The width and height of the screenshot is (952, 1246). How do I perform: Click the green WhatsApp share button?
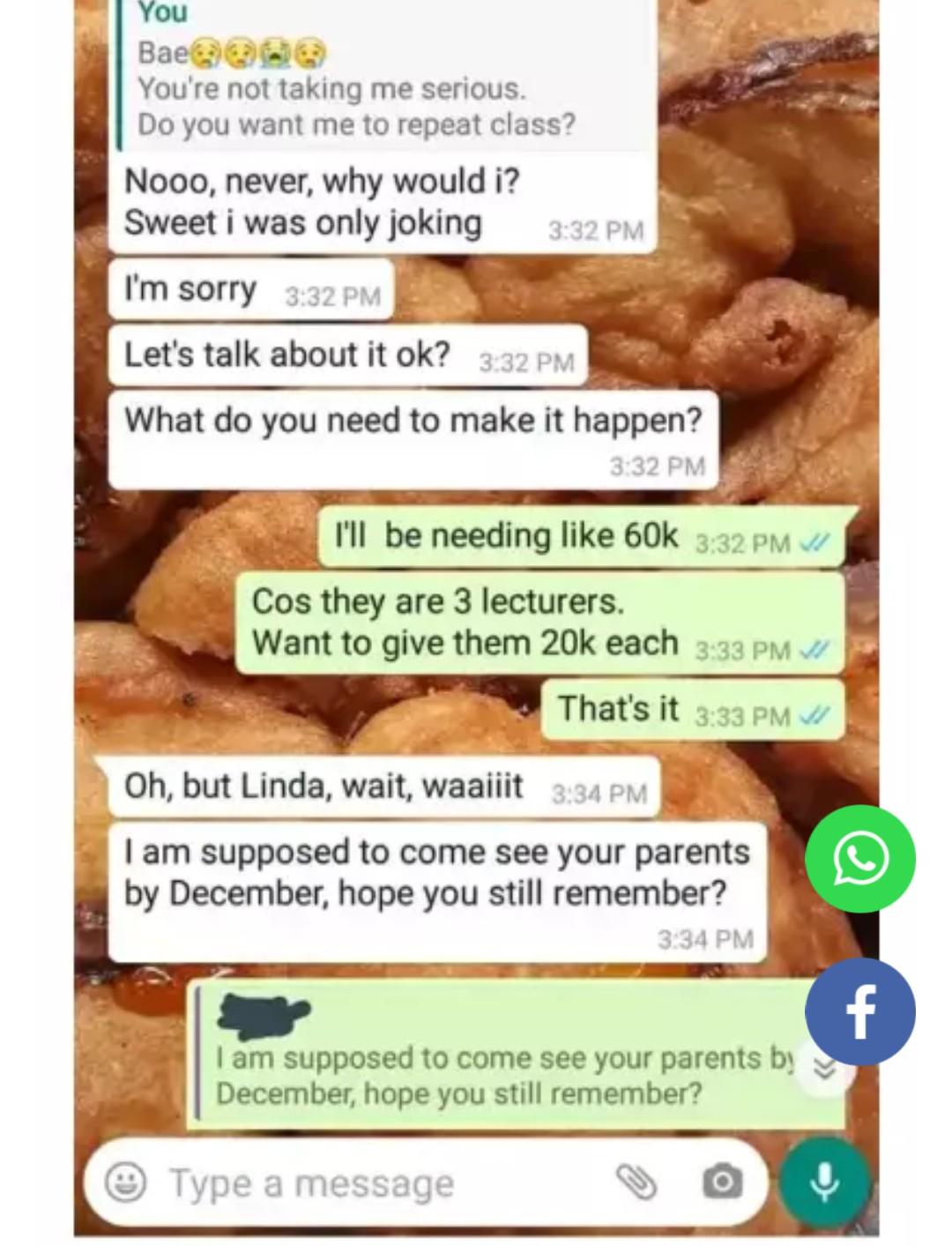pyautogui.click(x=860, y=859)
